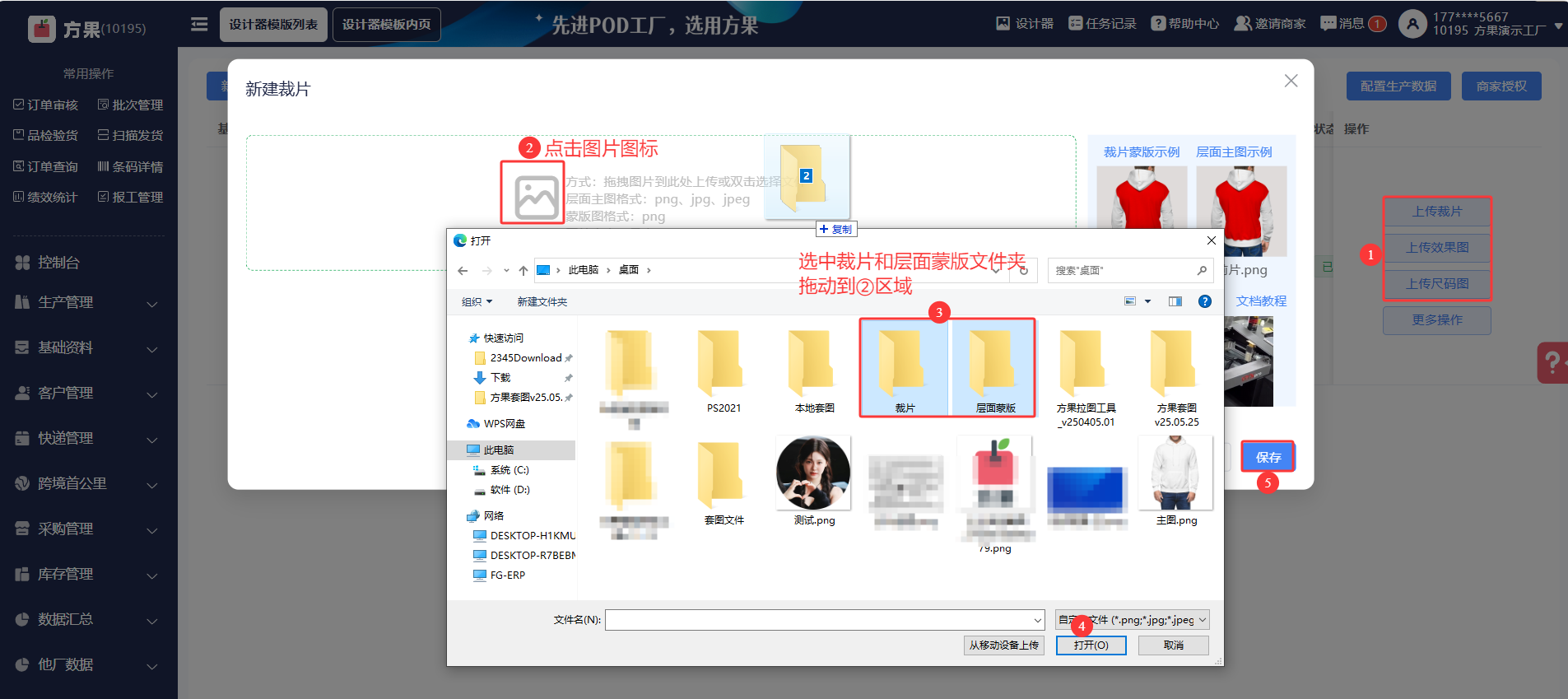This screenshot has height=699, width=1568.
Task: Click the red help question mark widget
Action: [1552, 362]
